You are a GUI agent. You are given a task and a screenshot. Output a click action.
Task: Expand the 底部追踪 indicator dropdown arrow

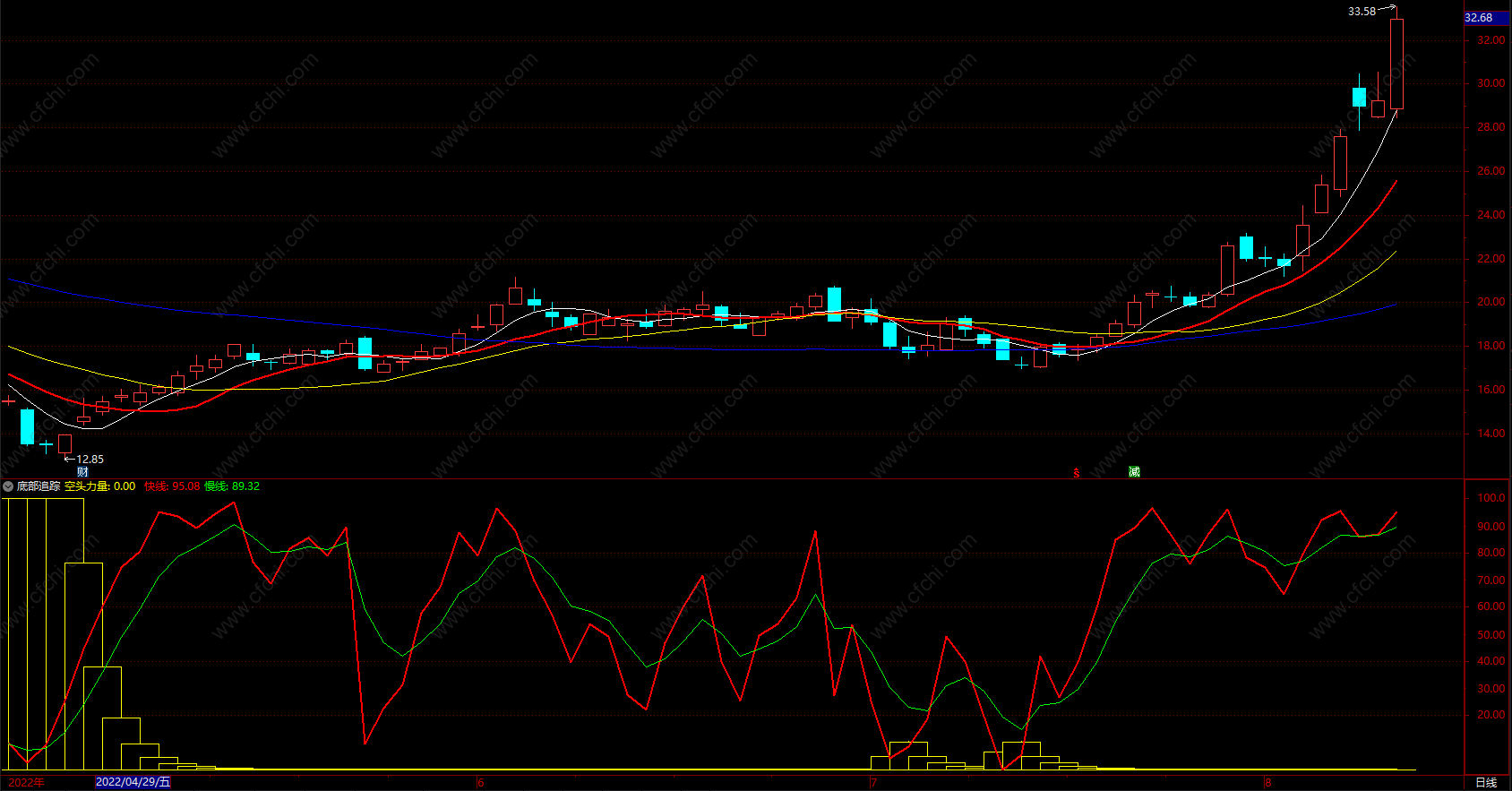8,486
